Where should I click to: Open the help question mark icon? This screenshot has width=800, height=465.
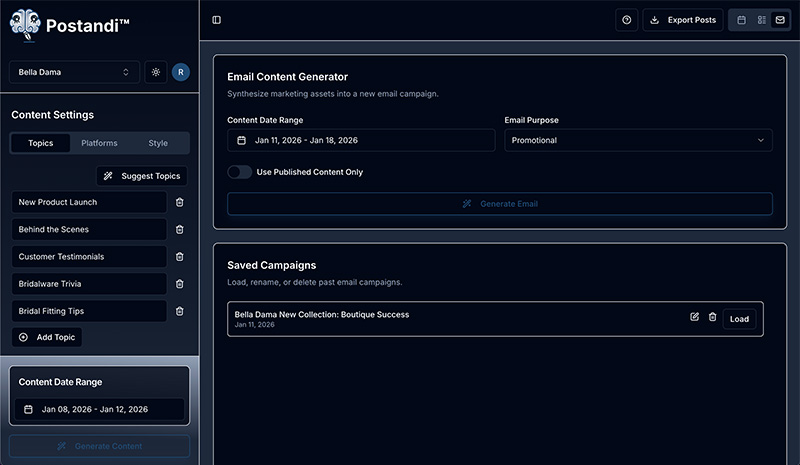click(627, 20)
